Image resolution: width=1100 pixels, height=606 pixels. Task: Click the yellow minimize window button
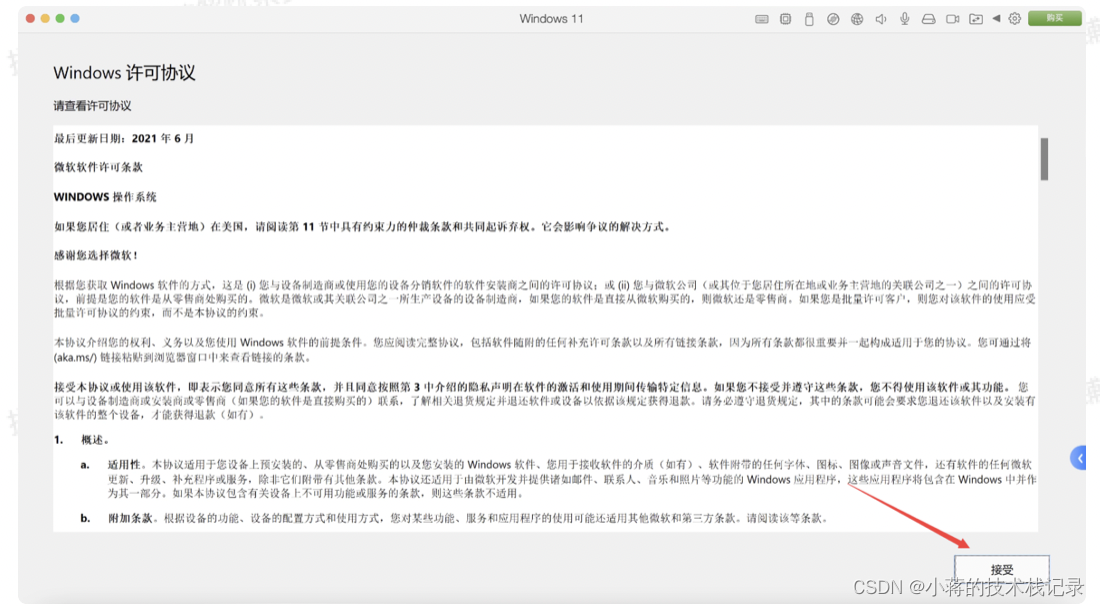[x=45, y=18]
